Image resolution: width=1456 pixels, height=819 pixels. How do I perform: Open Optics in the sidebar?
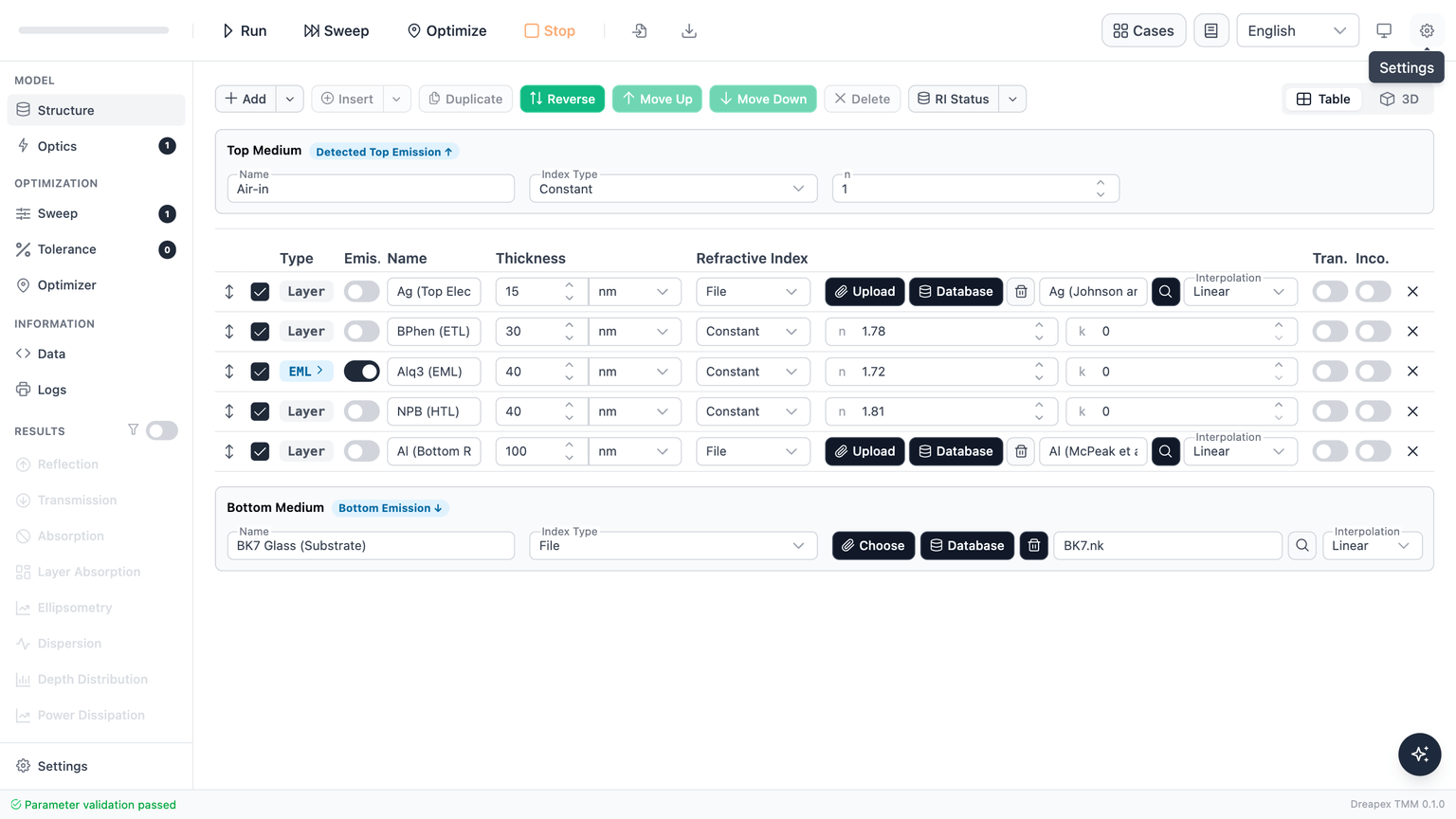tap(96, 146)
